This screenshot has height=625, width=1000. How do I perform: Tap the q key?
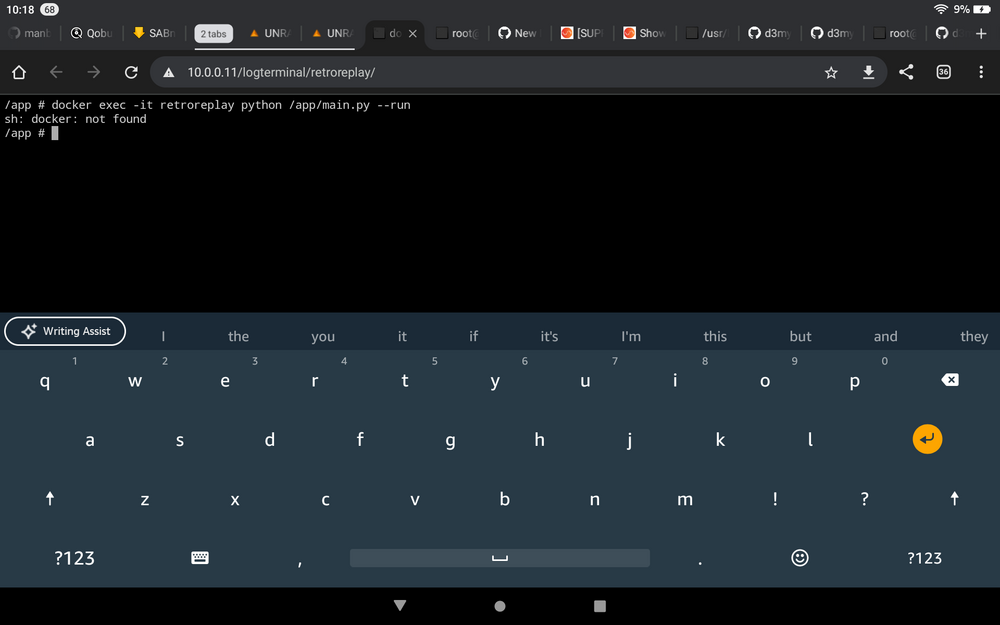point(45,381)
